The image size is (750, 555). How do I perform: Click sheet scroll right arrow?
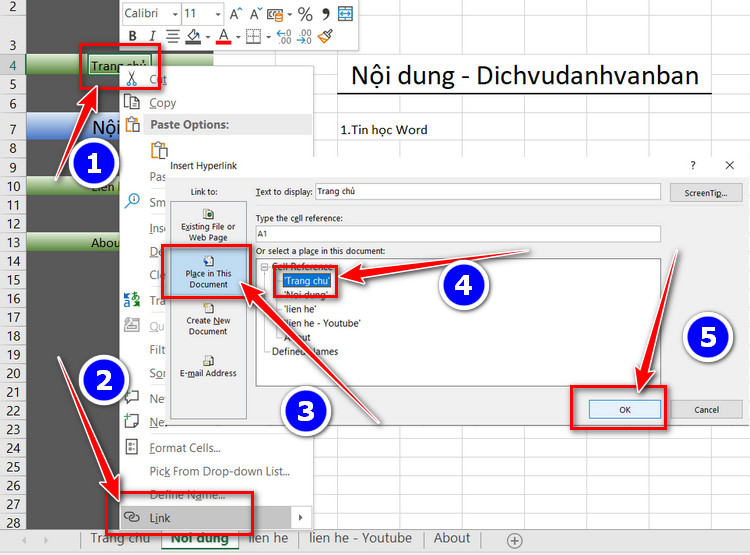[x=46, y=540]
